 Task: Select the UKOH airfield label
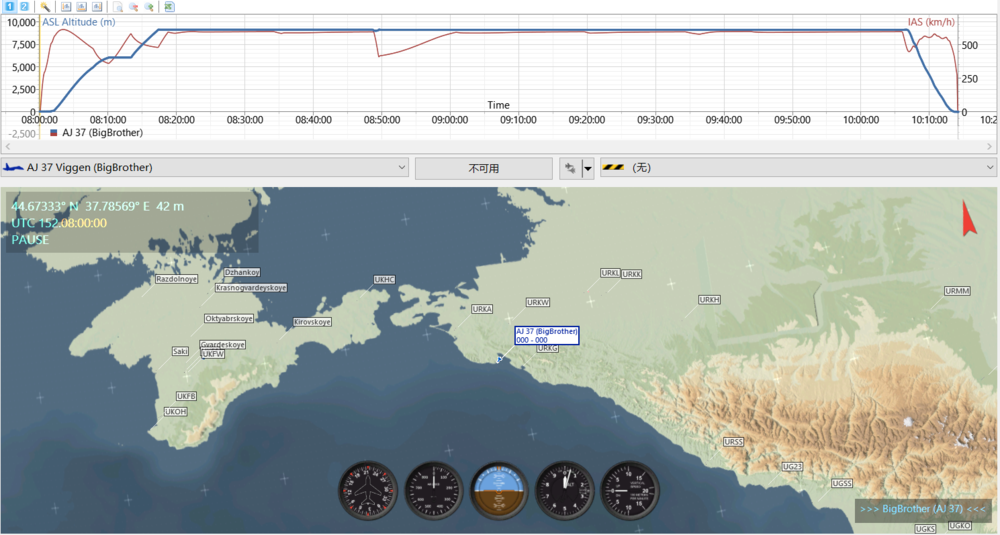pyautogui.click(x=175, y=412)
